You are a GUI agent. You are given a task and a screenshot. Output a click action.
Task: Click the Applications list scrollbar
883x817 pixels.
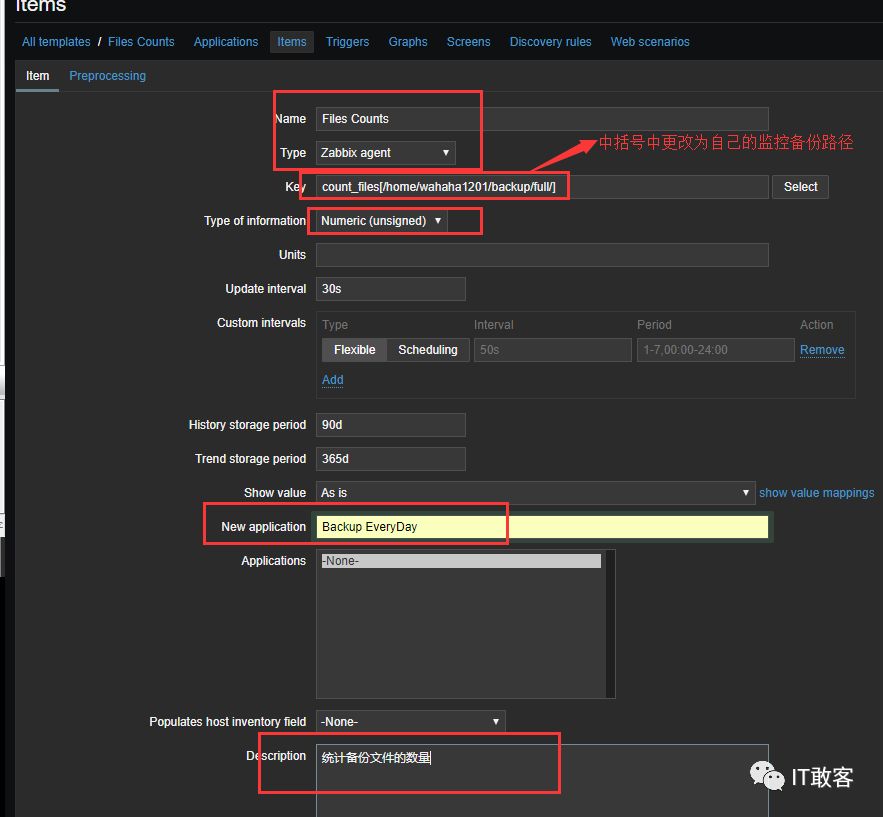coord(610,624)
